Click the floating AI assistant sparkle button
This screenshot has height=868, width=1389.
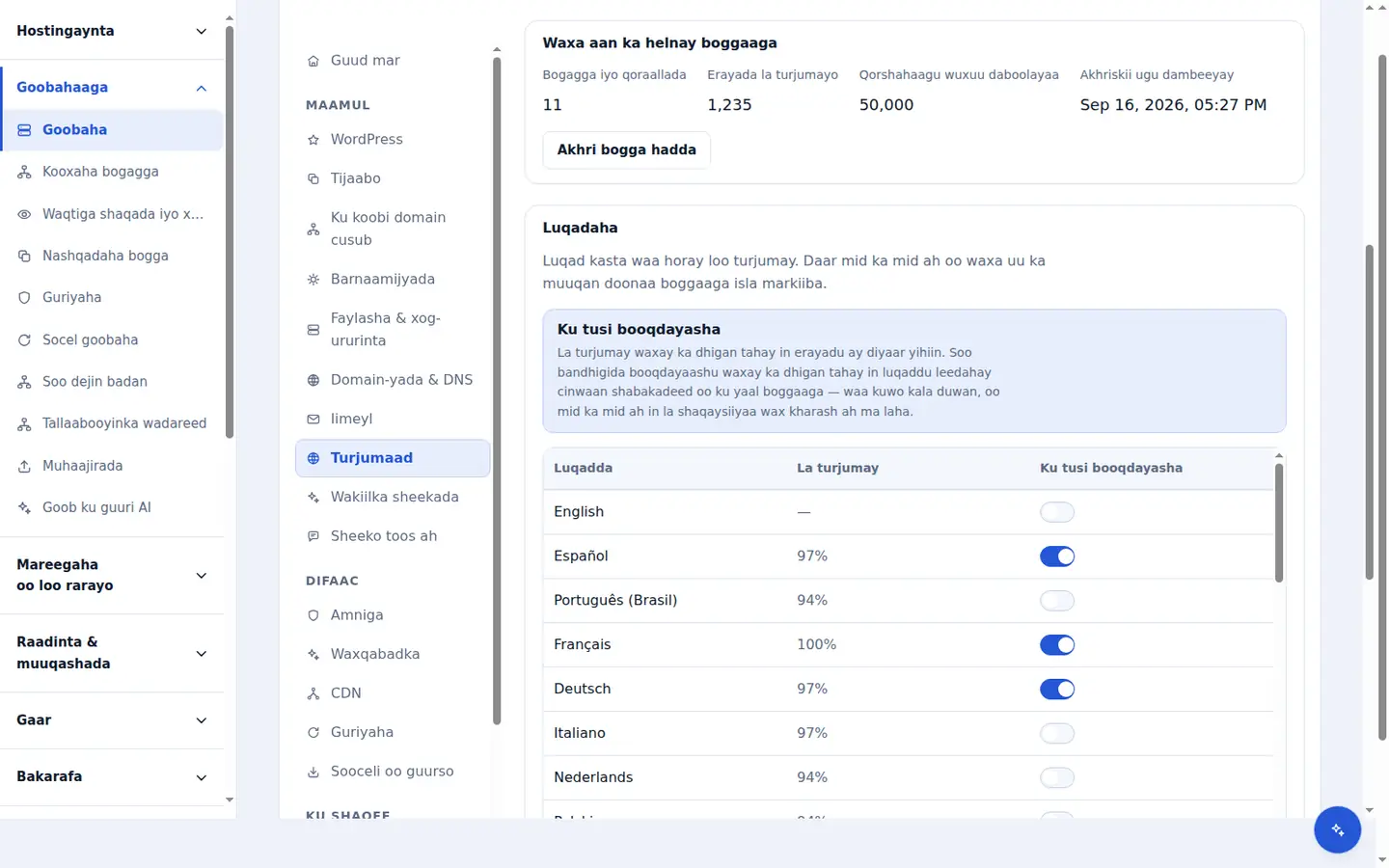click(1337, 829)
